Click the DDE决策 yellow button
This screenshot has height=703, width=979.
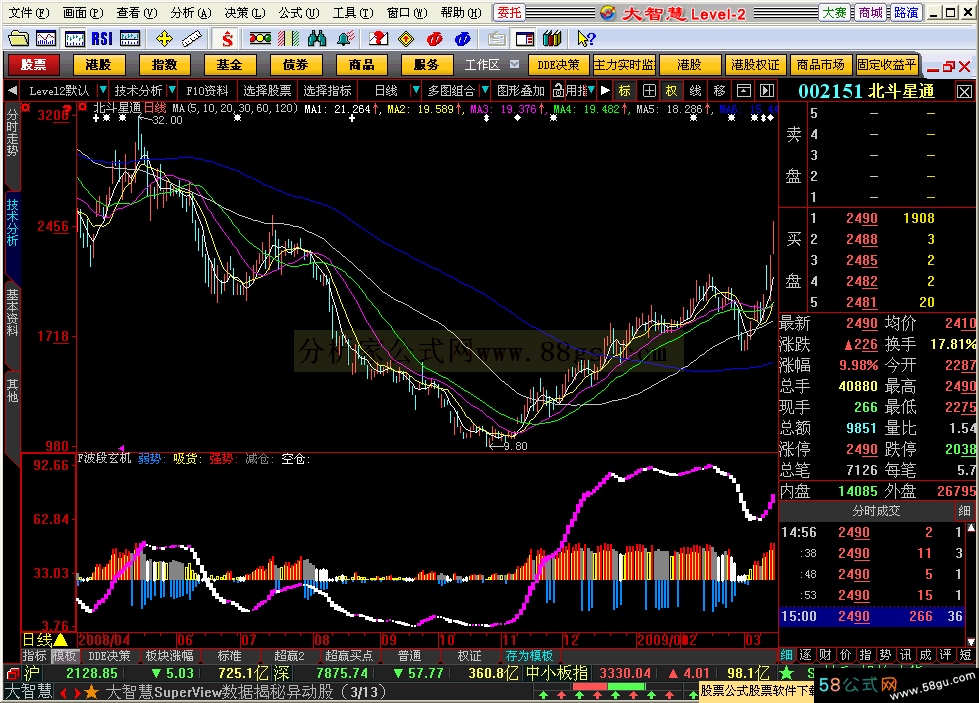tap(558, 64)
